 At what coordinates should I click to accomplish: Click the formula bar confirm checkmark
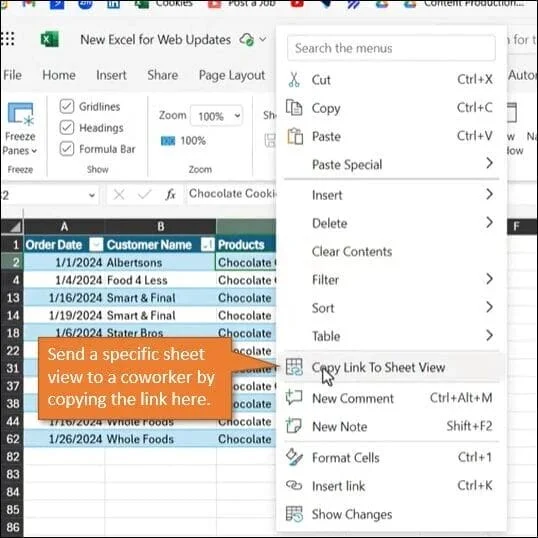click(x=144, y=195)
